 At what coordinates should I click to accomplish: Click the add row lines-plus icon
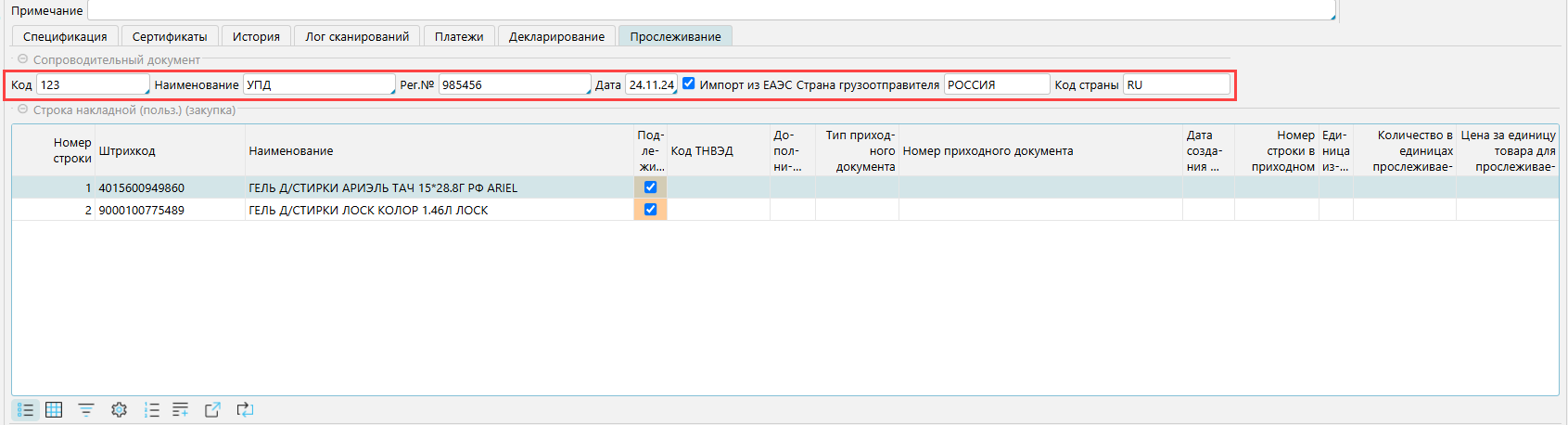click(181, 409)
